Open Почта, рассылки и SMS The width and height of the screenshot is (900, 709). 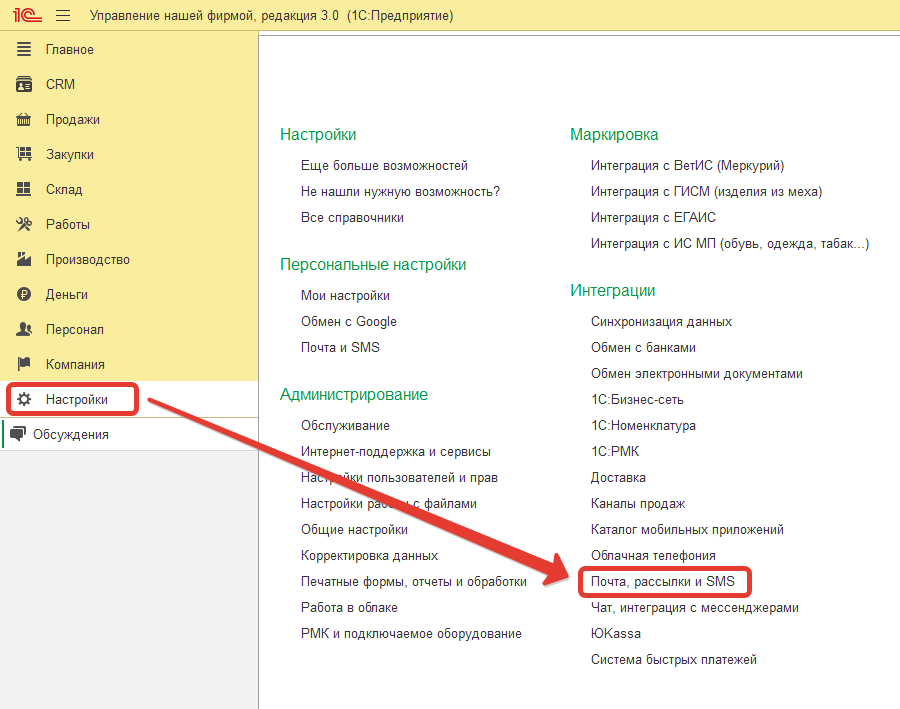coord(662,582)
